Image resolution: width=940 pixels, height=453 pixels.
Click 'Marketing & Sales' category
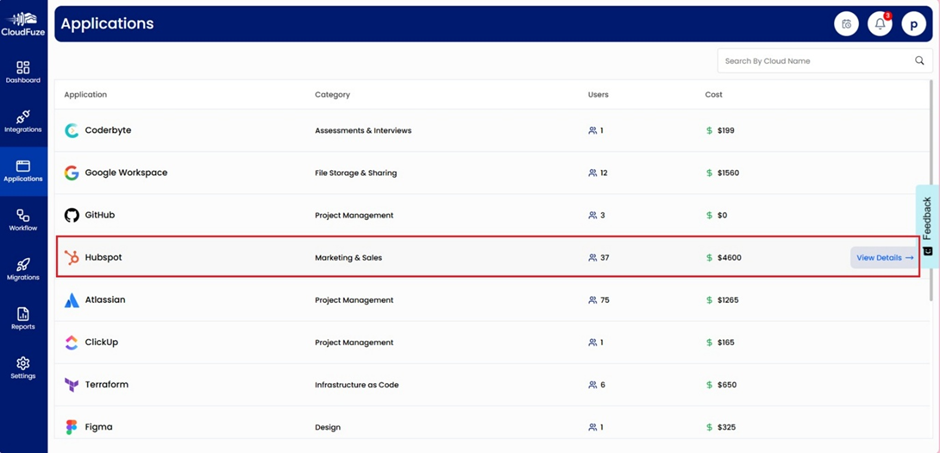pyautogui.click(x=348, y=258)
